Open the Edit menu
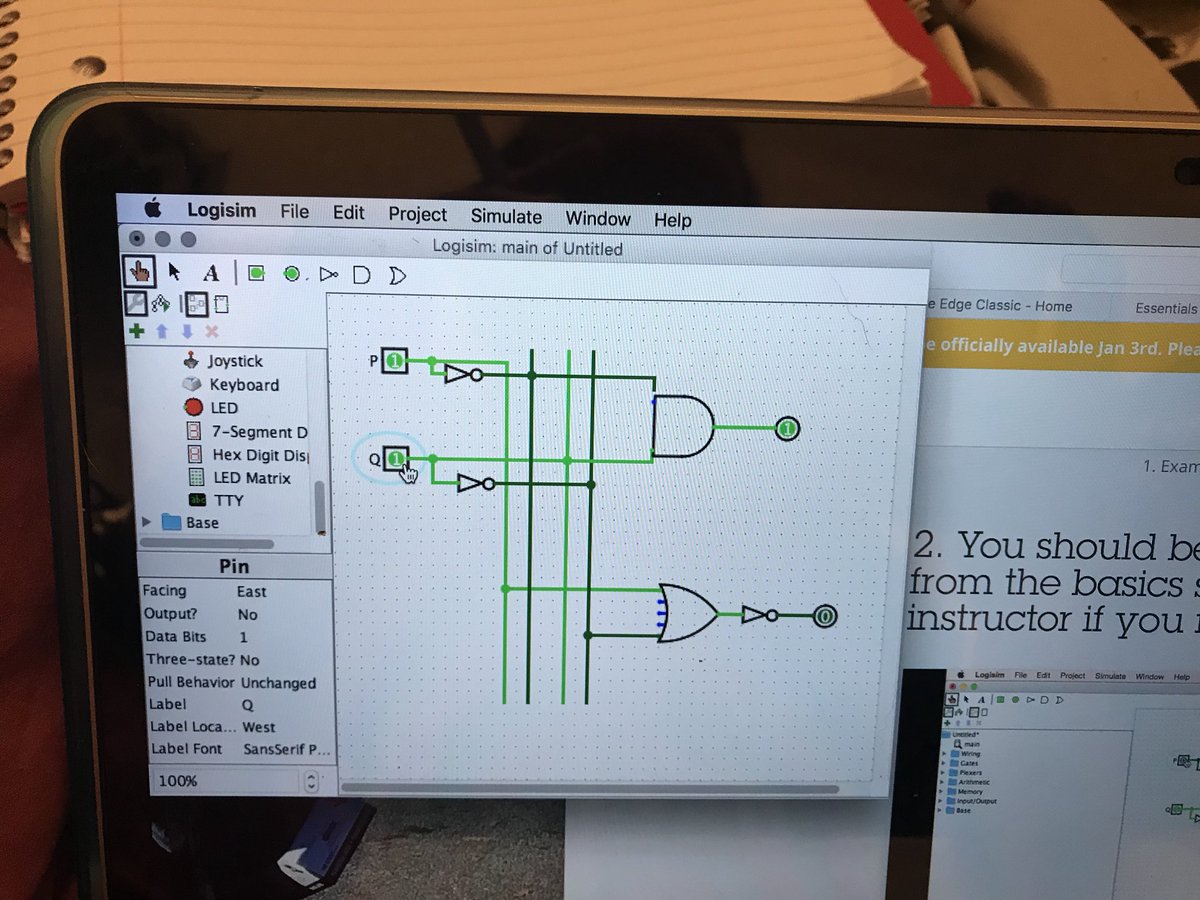The image size is (1200, 900). pyautogui.click(x=349, y=213)
